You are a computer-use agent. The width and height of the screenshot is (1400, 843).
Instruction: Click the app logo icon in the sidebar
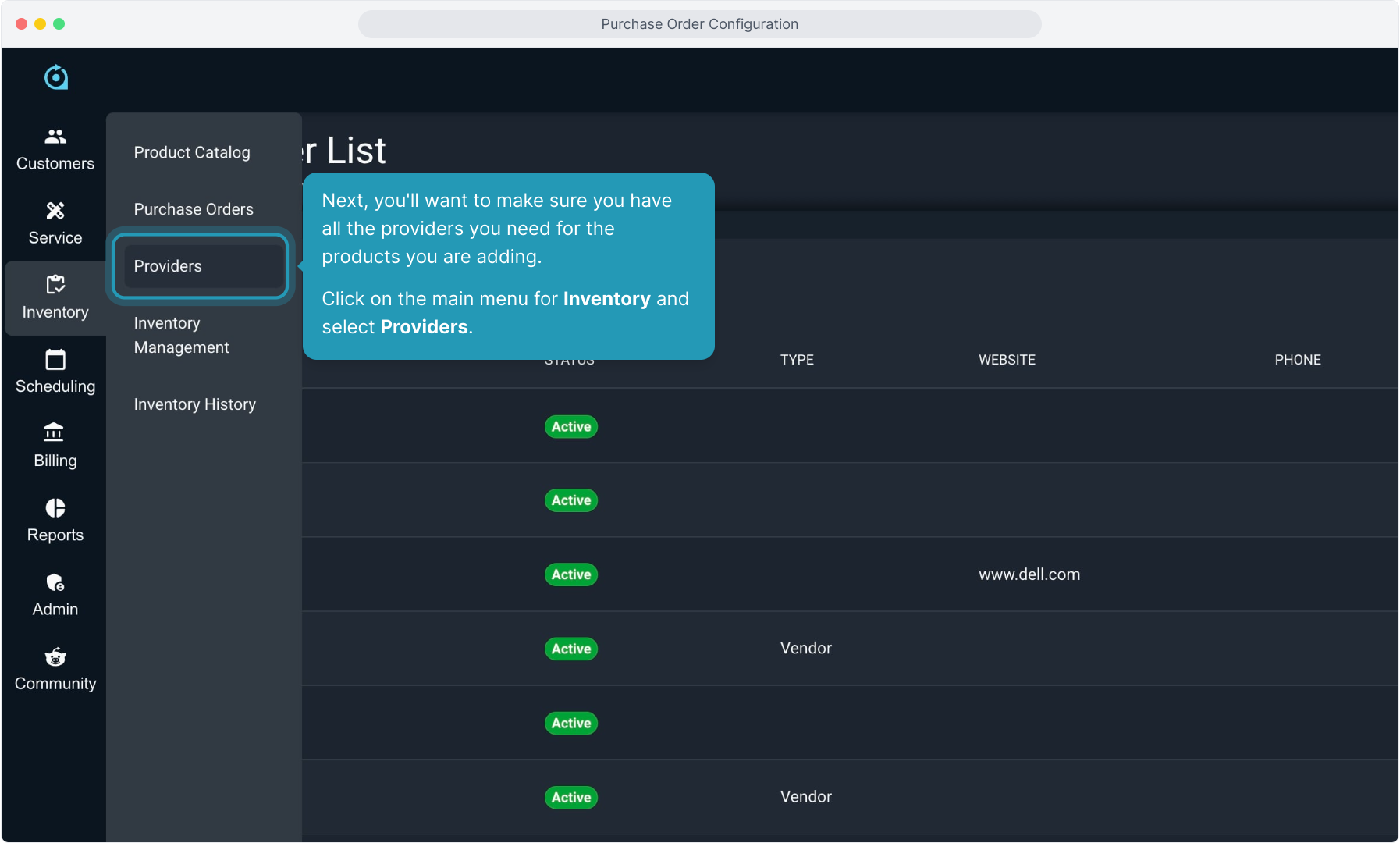pyautogui.click(x=55, y=77)
